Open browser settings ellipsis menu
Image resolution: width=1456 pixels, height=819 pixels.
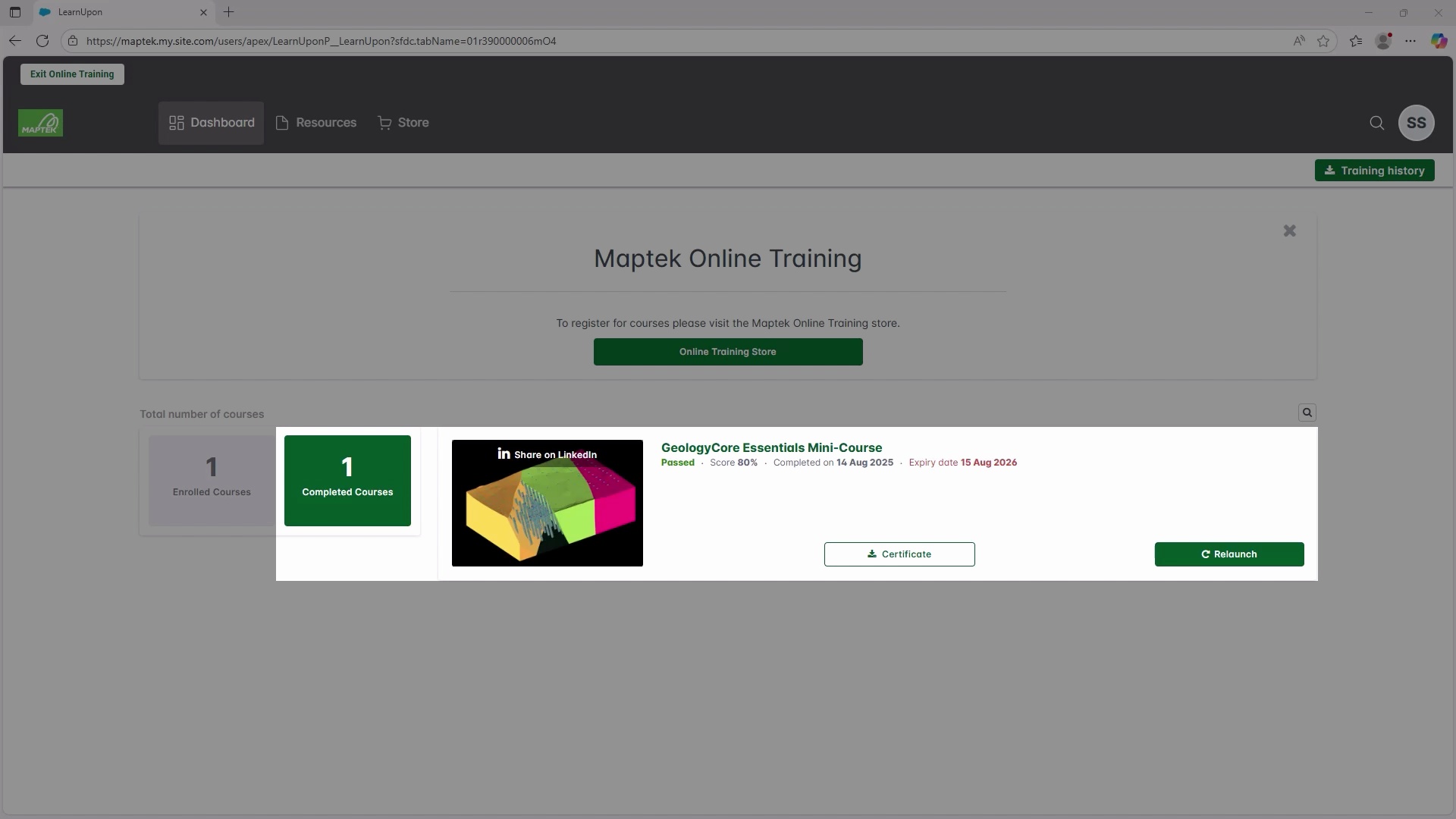(x=1410, y=41)
